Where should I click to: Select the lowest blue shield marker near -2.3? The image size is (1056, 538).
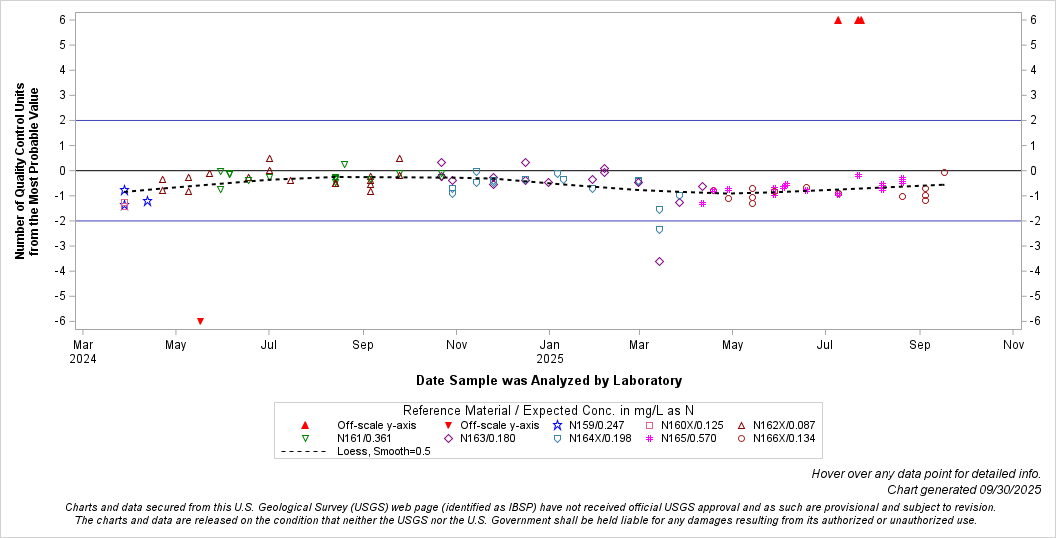click(x=659, y=230)
